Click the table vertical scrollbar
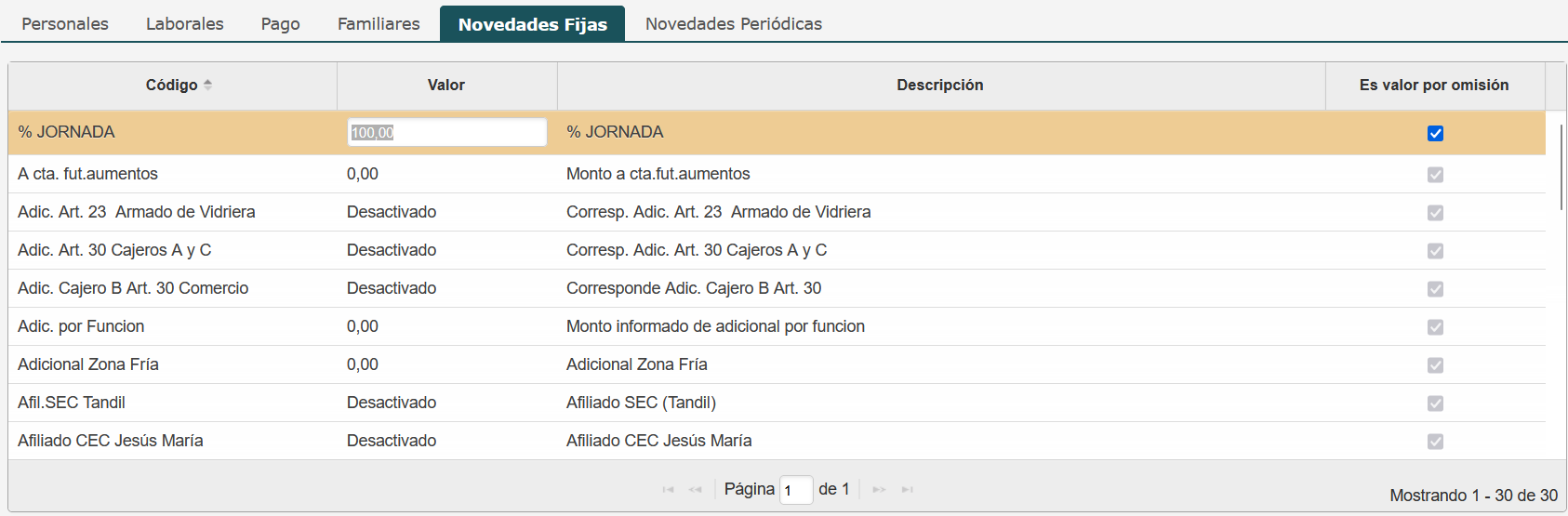The height and width of the screenshot is (516, 1568). click(1561, 167)
